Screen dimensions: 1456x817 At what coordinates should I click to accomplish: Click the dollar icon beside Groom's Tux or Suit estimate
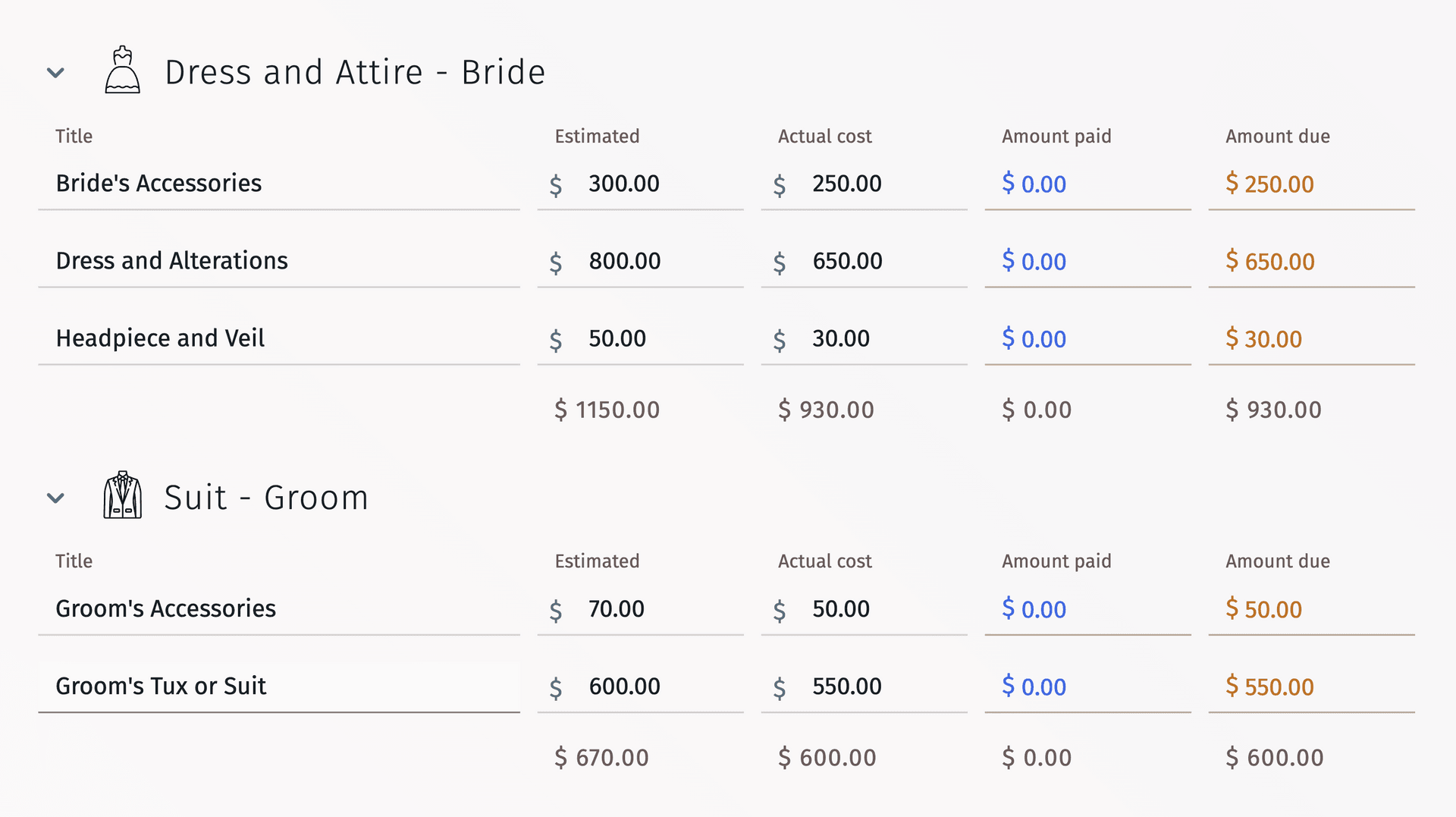click(x=556, y=688)
